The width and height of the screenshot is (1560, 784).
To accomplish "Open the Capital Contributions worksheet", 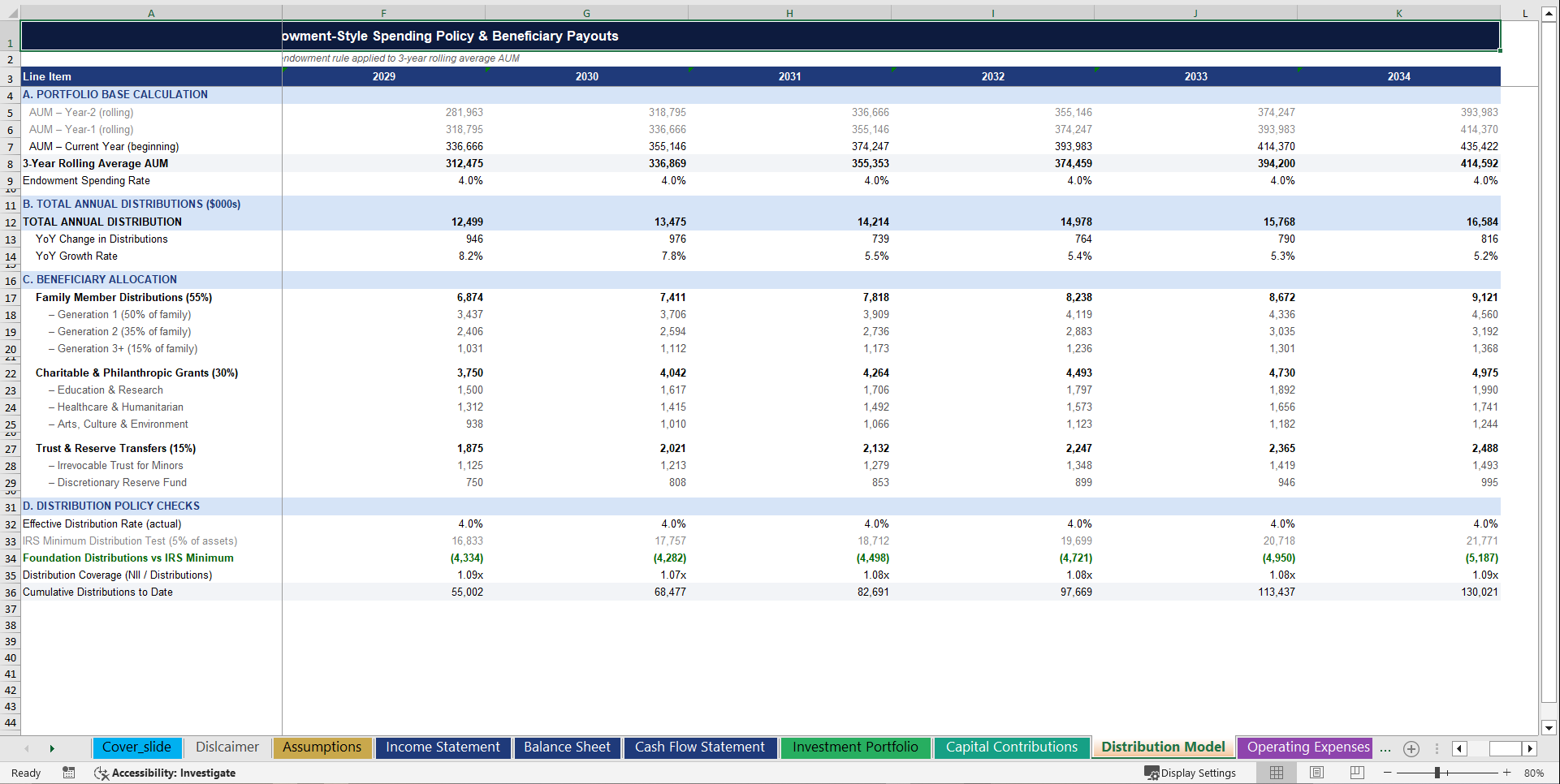I will coord(1011,747).
